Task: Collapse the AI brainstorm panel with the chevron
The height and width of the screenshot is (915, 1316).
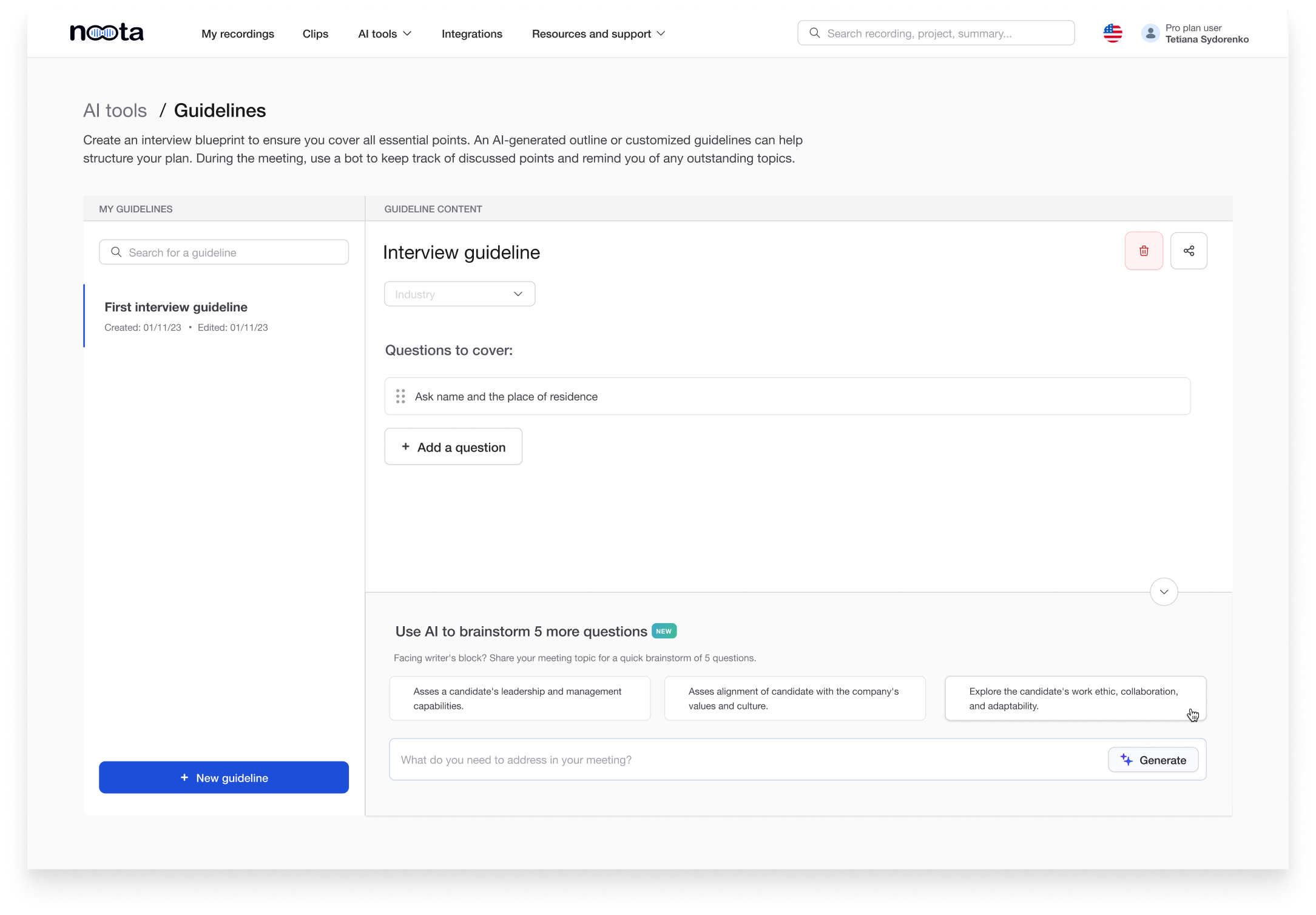Action: pos(1163,592)
